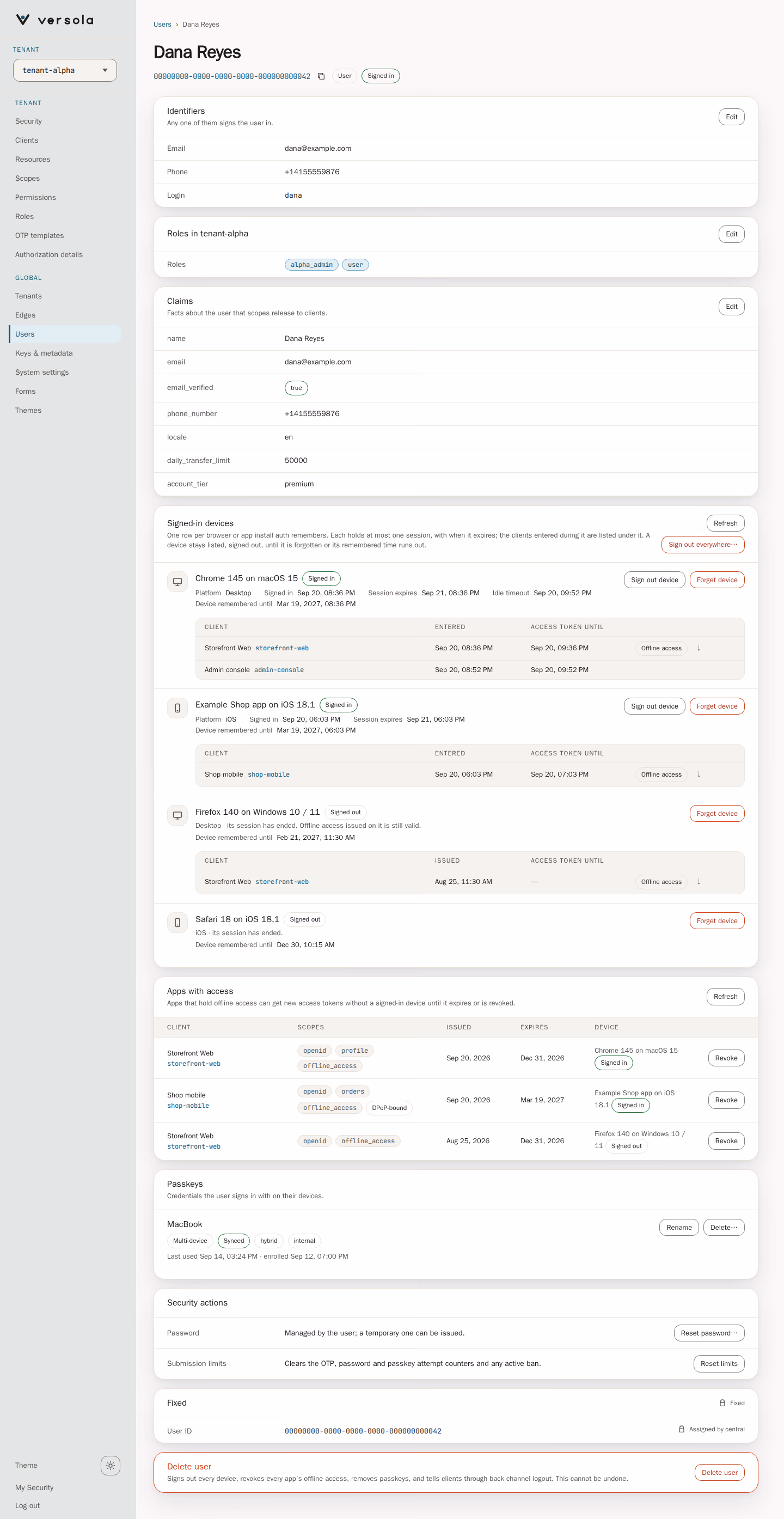Revoke Shop mobile app access

click(726, 1100)
